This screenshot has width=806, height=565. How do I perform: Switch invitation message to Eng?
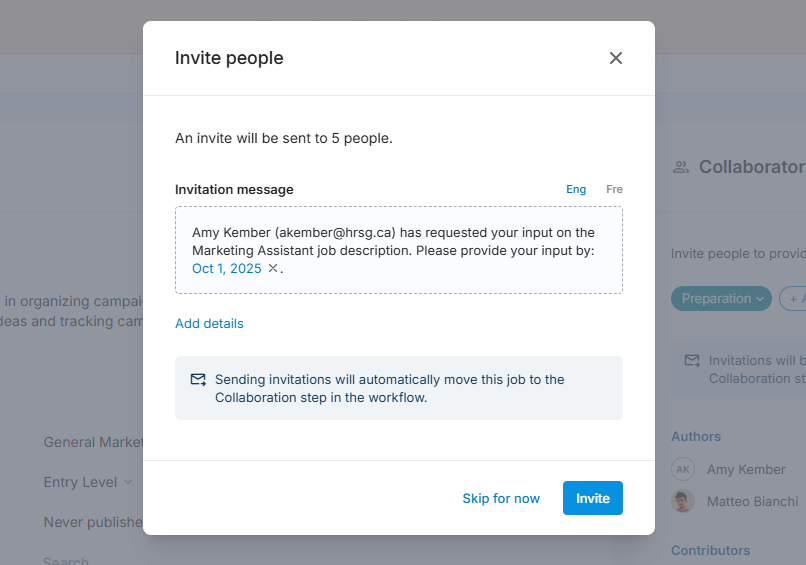pyautogui.click(x=576, y=189)
